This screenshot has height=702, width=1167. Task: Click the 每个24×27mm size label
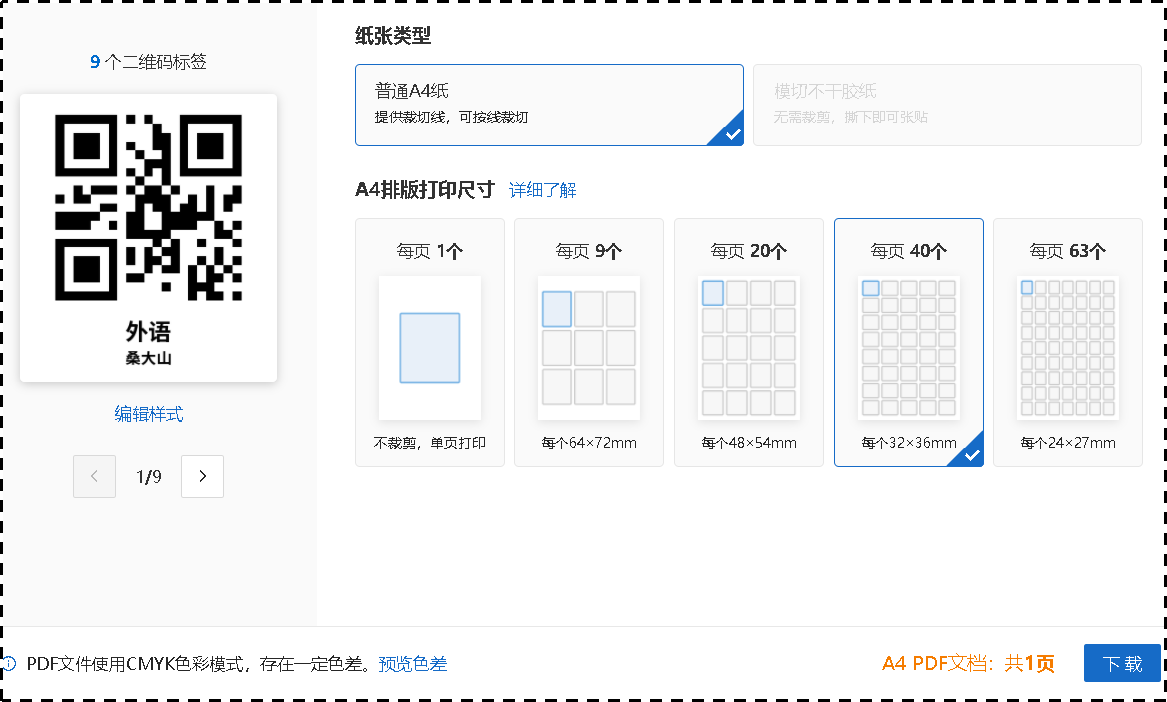[1068, 443]
